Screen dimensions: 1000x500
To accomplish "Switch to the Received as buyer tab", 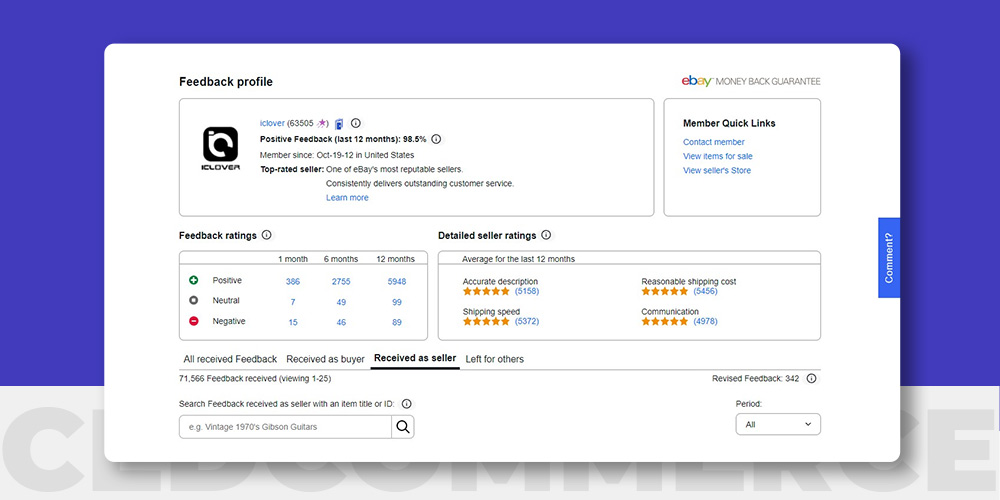I will [x=325, y=359].
